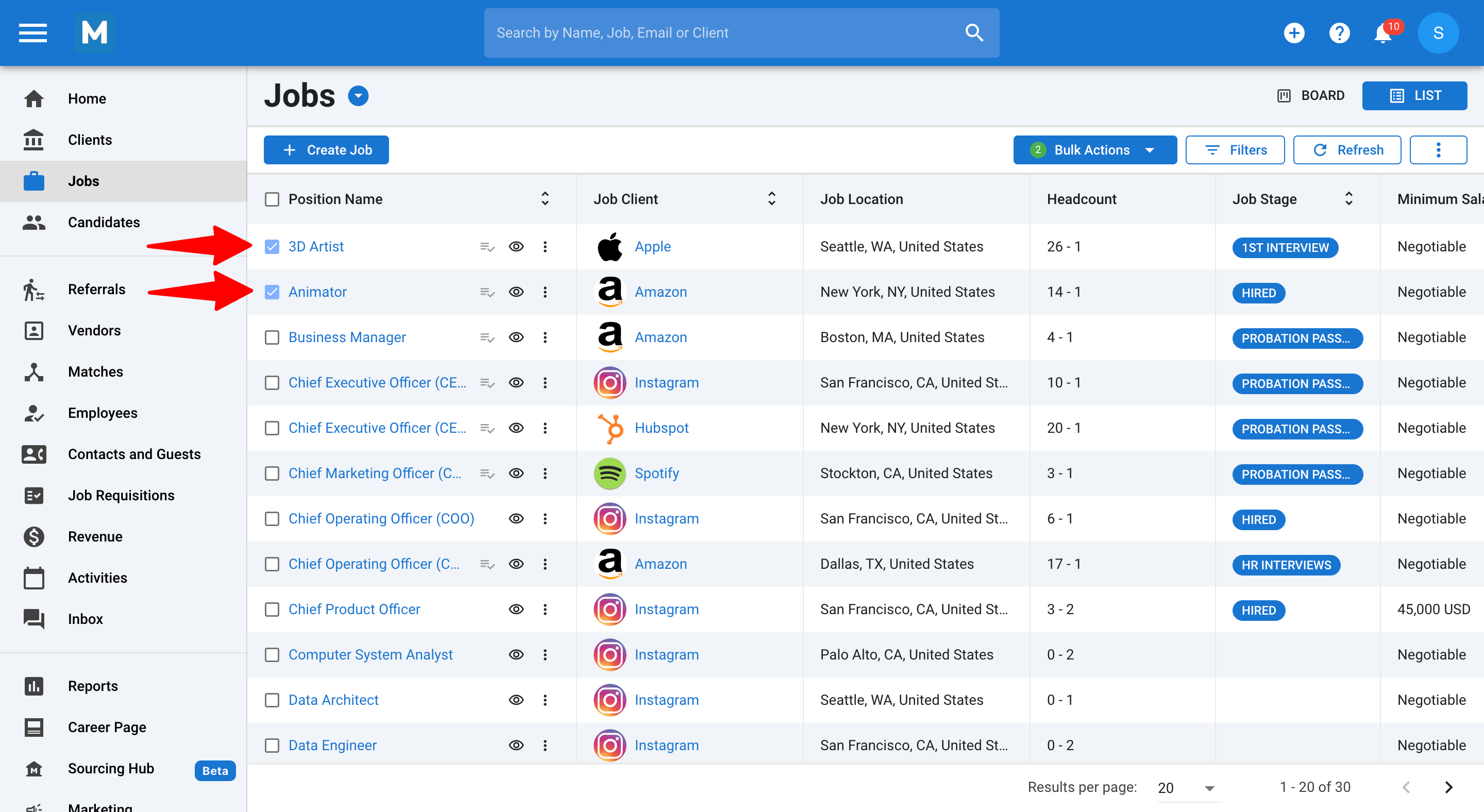Screen dimensions: 1484x812
Task: Open three-dot menu for Chief Product Officer
Action: [x=545, y=610]
